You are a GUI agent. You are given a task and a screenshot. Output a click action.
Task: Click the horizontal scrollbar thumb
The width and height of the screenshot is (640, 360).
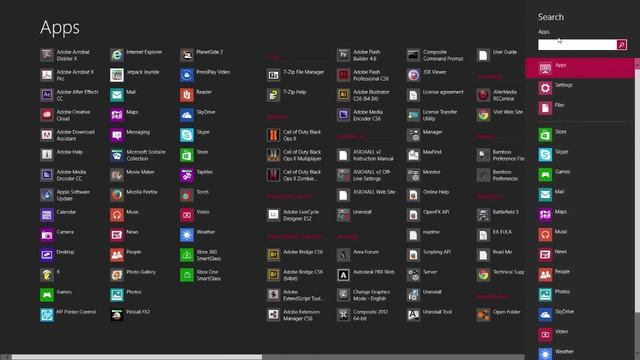[137, 357]
